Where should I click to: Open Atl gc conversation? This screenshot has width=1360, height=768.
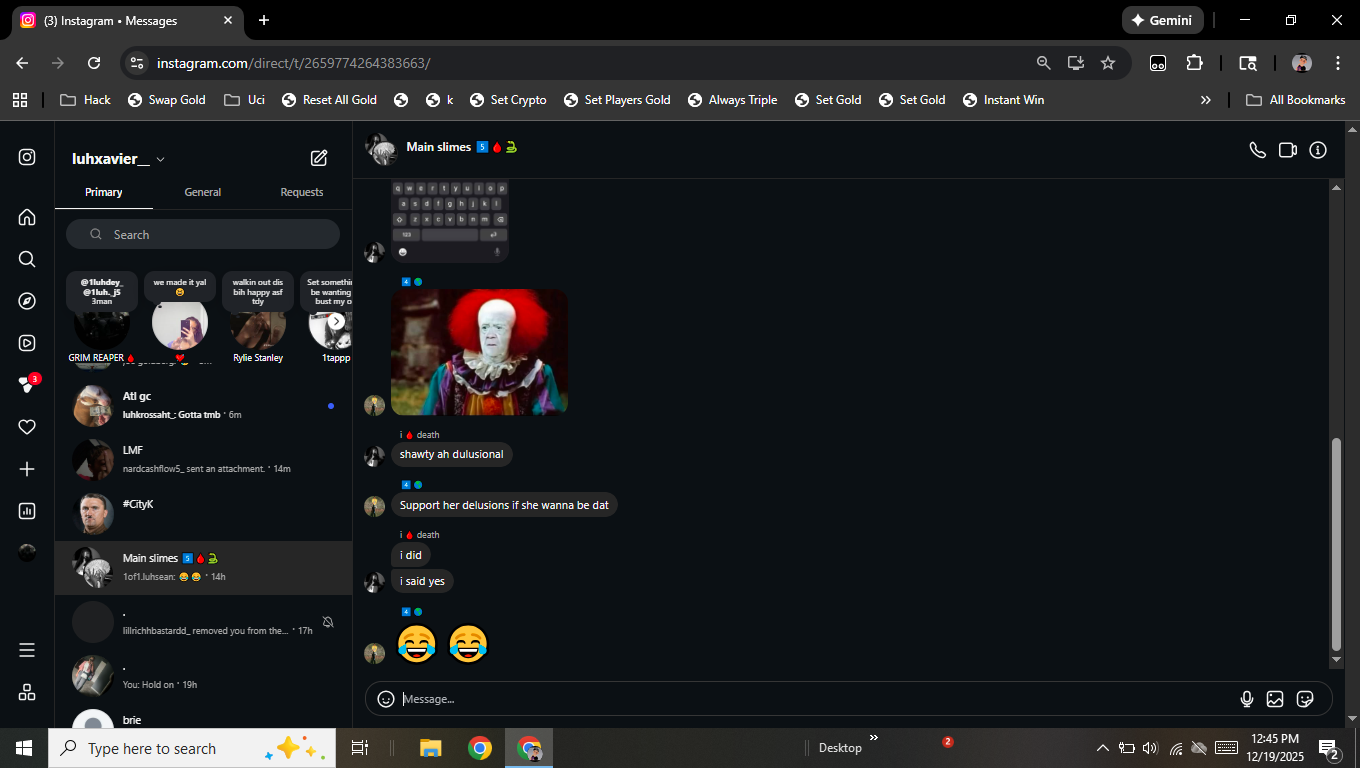(203, 405)
